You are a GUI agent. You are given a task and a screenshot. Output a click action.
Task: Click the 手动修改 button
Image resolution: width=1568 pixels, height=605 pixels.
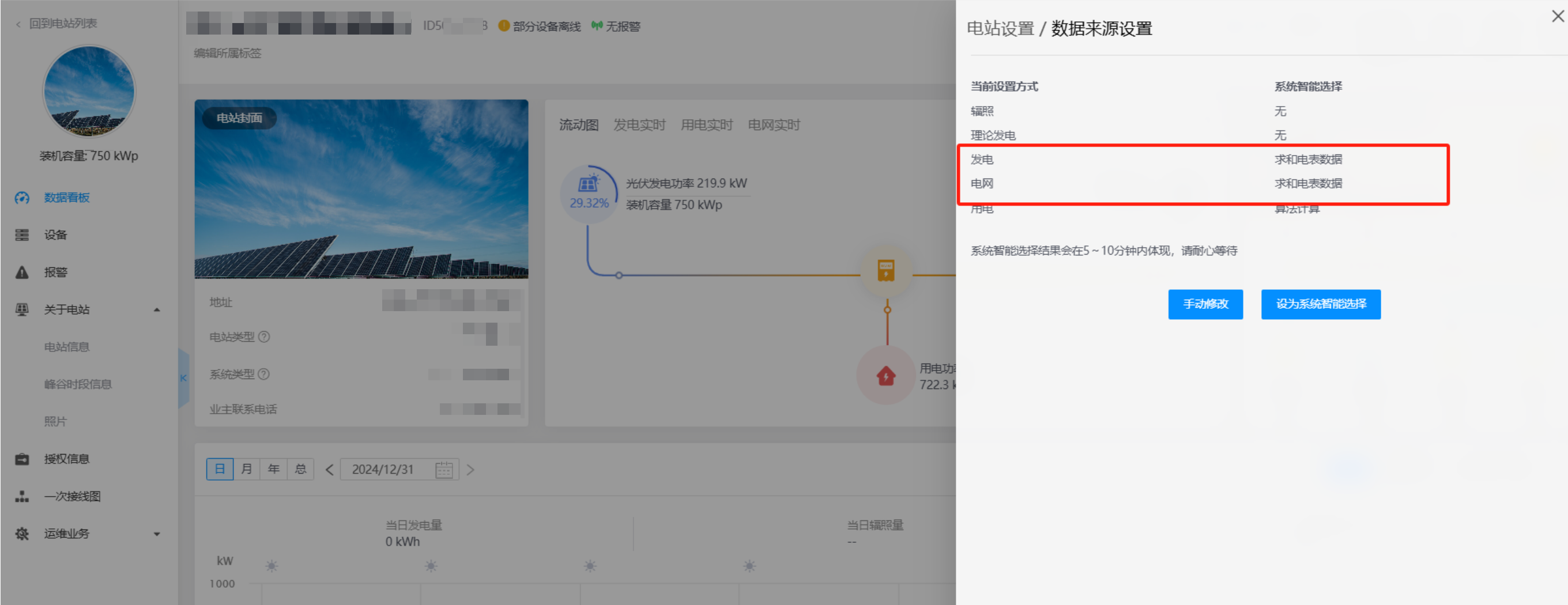[x=1205, y=304]
